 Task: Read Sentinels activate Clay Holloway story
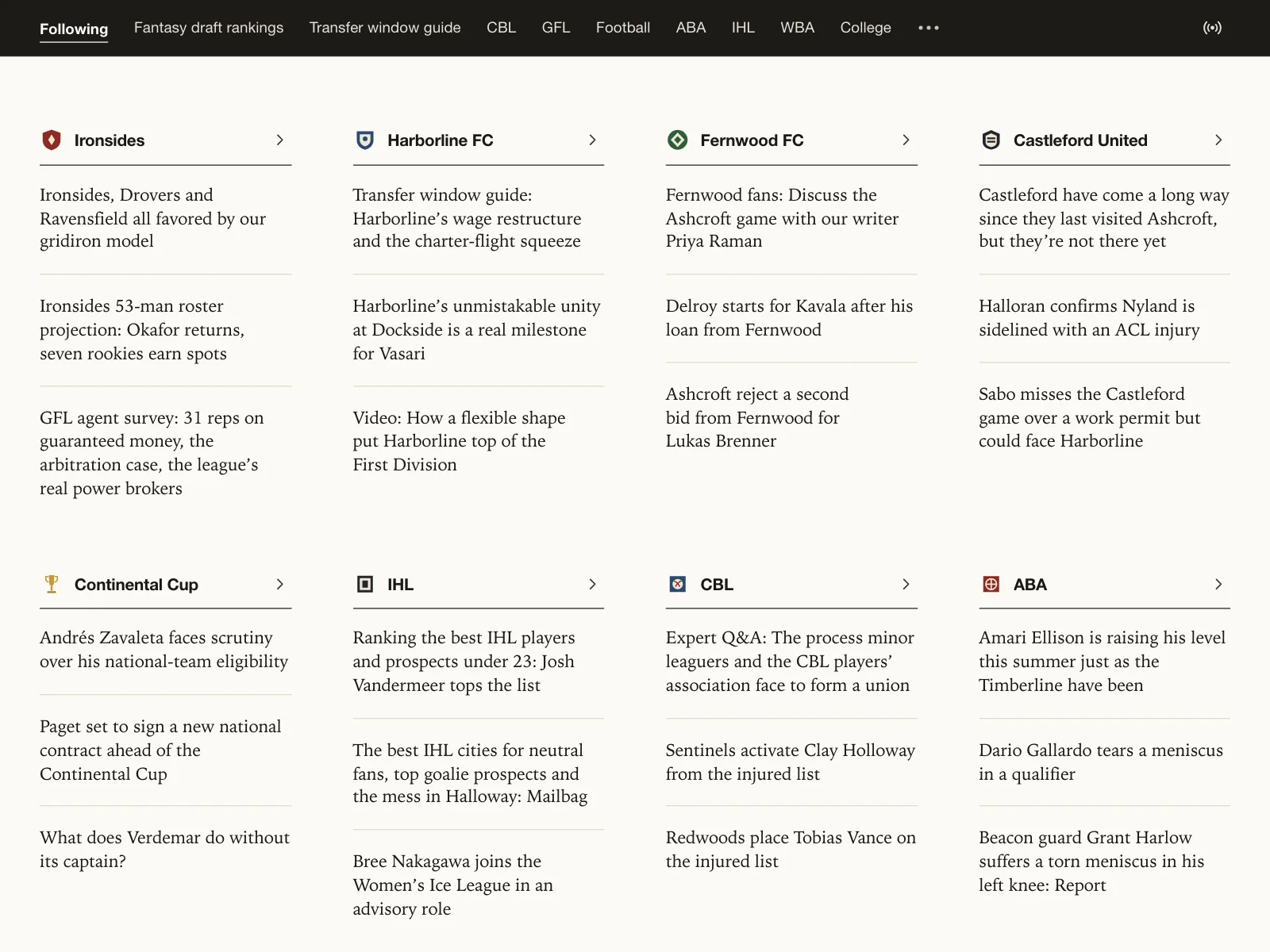[791, 762]
